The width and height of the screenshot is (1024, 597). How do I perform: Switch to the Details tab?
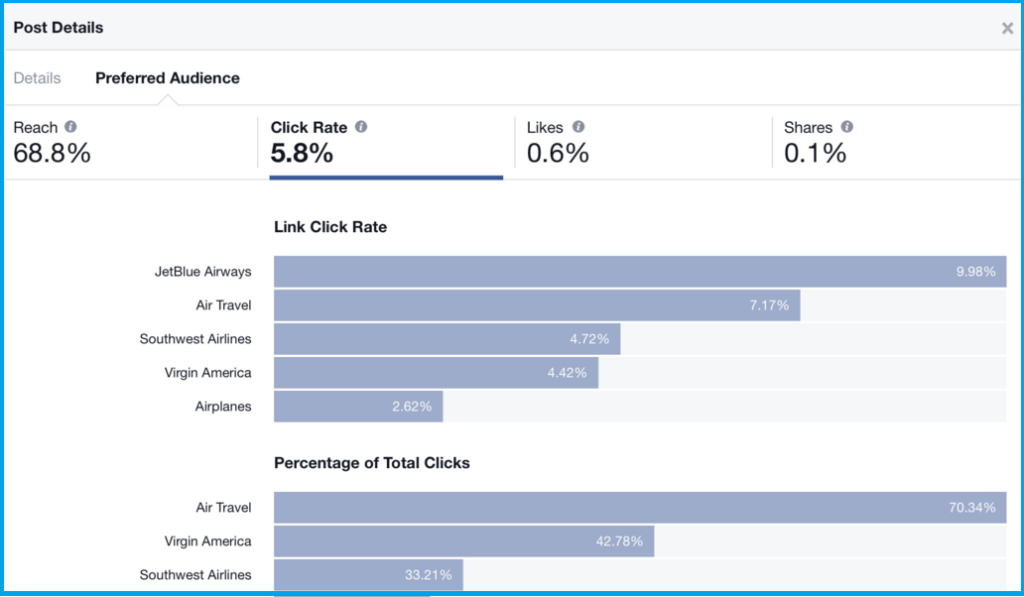click(x=37, y=78)
